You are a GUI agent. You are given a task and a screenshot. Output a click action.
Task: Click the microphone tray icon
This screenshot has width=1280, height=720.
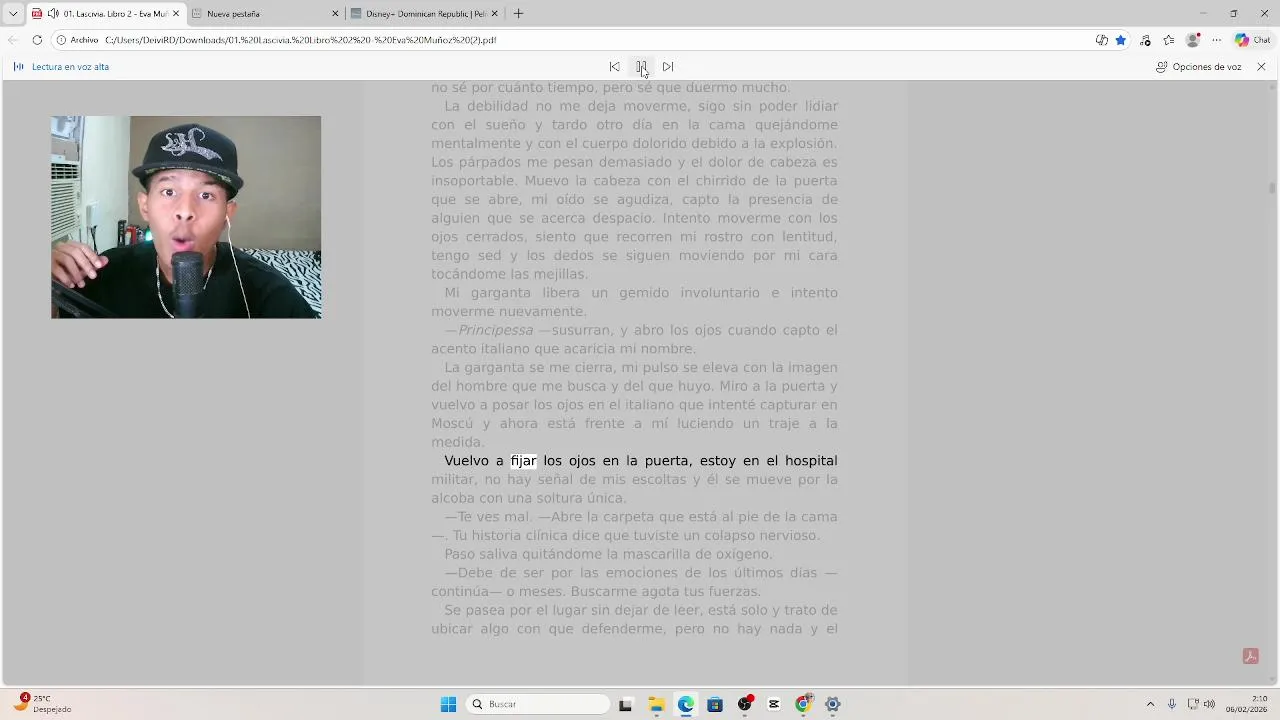pos(1172,704)
